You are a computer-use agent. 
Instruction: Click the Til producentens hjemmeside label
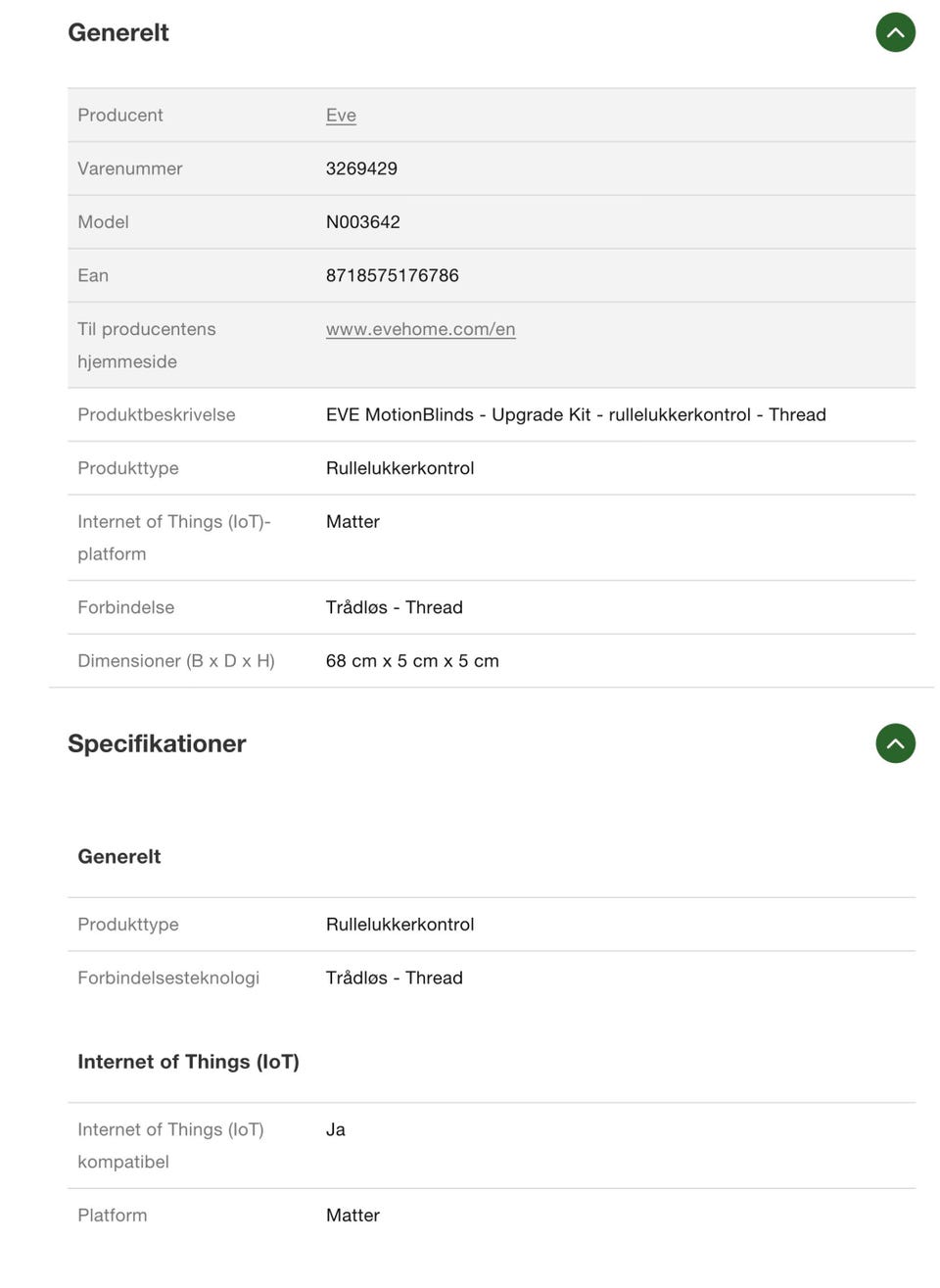[147, 345]
